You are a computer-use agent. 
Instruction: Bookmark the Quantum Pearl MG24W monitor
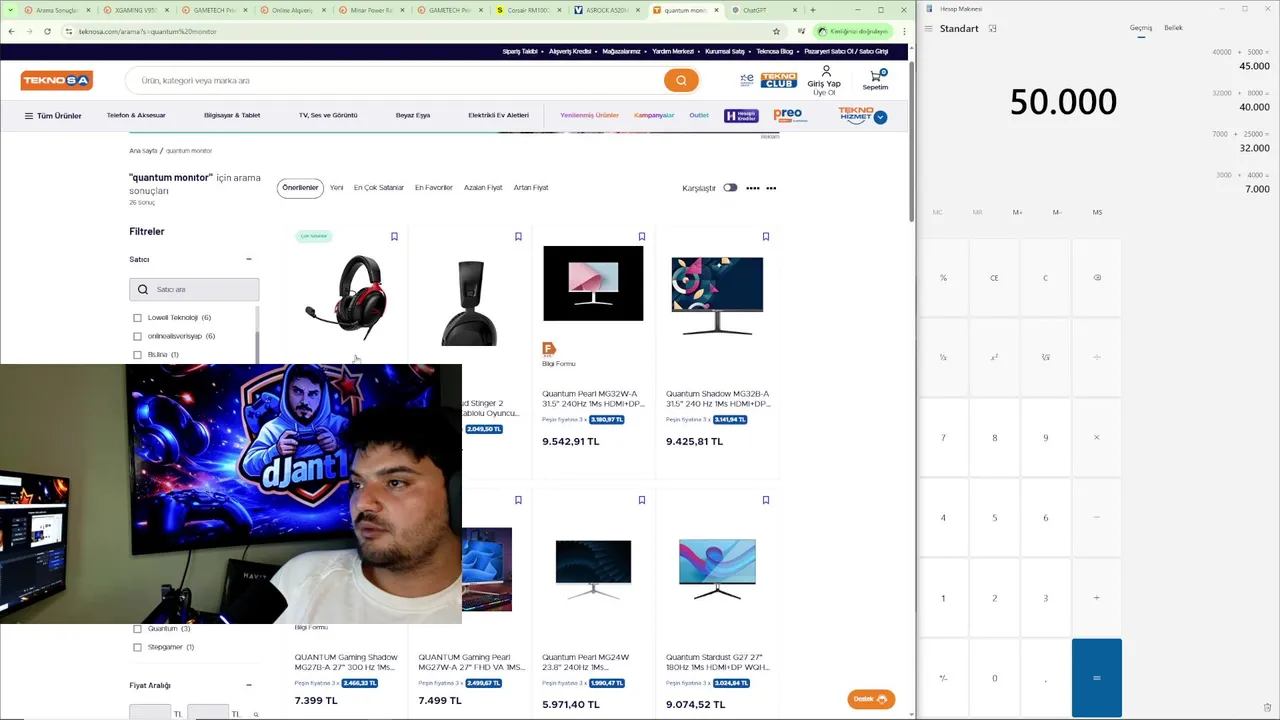click(x=642, y=500)
